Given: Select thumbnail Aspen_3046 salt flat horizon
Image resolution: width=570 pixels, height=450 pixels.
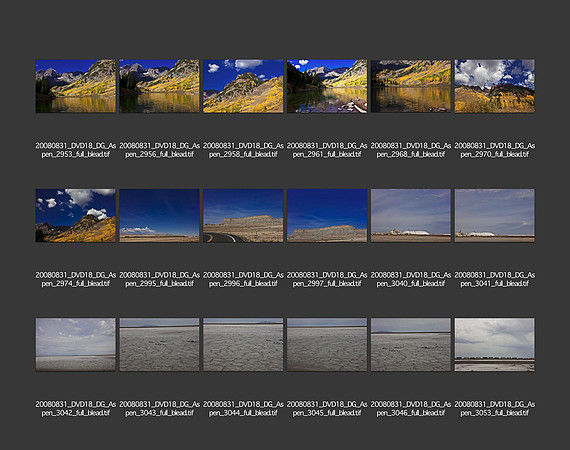Looking at the screenshot, I should [411, 345].
